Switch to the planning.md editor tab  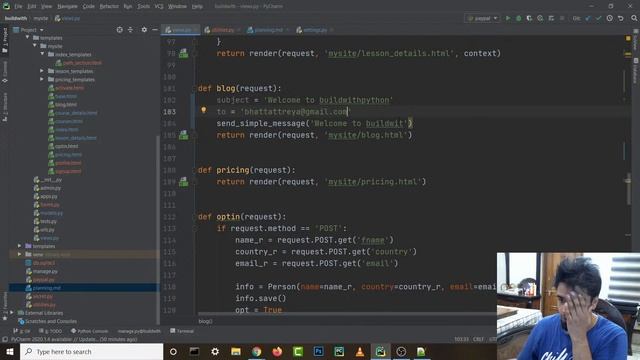point(267,30)
